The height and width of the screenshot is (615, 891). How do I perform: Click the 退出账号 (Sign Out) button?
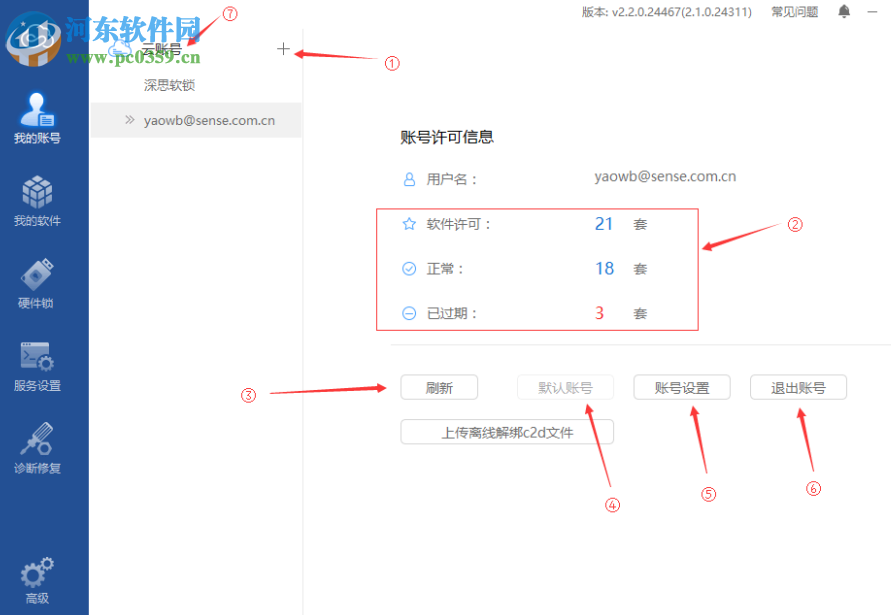pos(798,387)
